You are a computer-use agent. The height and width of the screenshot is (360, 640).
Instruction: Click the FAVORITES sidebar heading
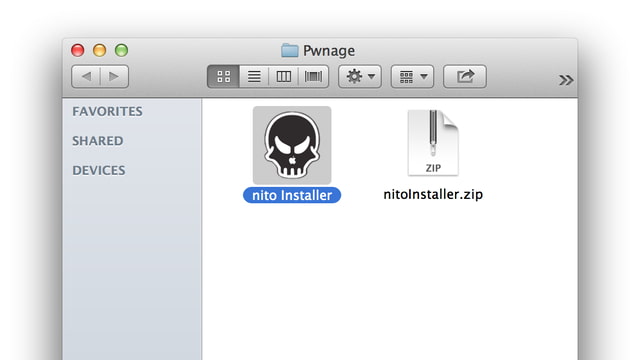tap(107, 111)
